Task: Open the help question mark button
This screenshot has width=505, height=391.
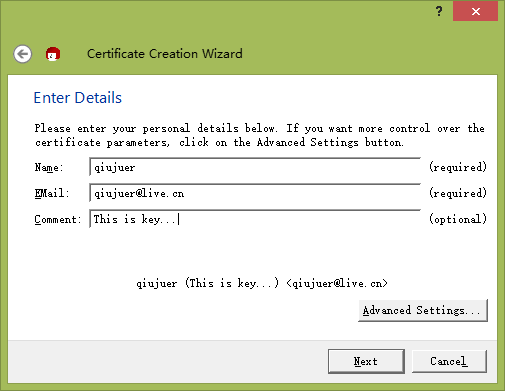Action: click(x=439, y=12)
